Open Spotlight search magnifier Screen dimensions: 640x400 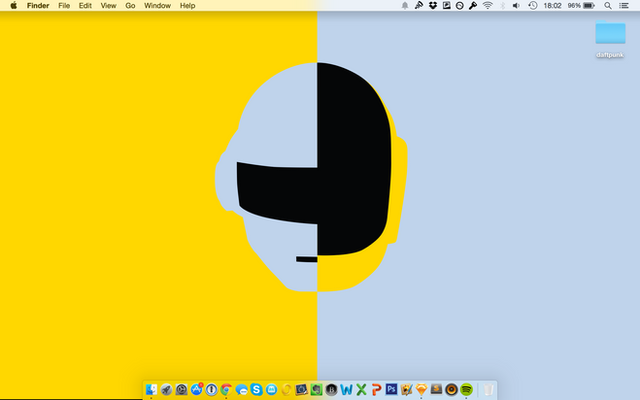[608, 6]
